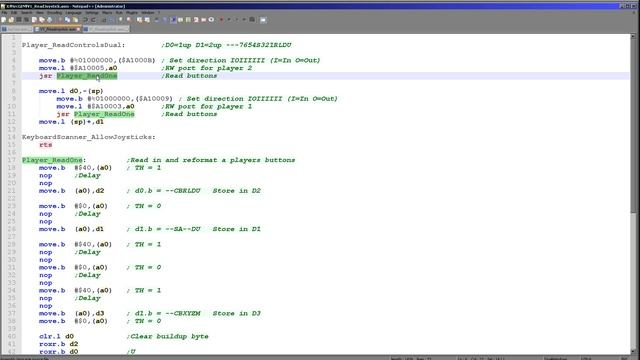Click "move.l (sp)+,d1" on line 12

point(71,122)
